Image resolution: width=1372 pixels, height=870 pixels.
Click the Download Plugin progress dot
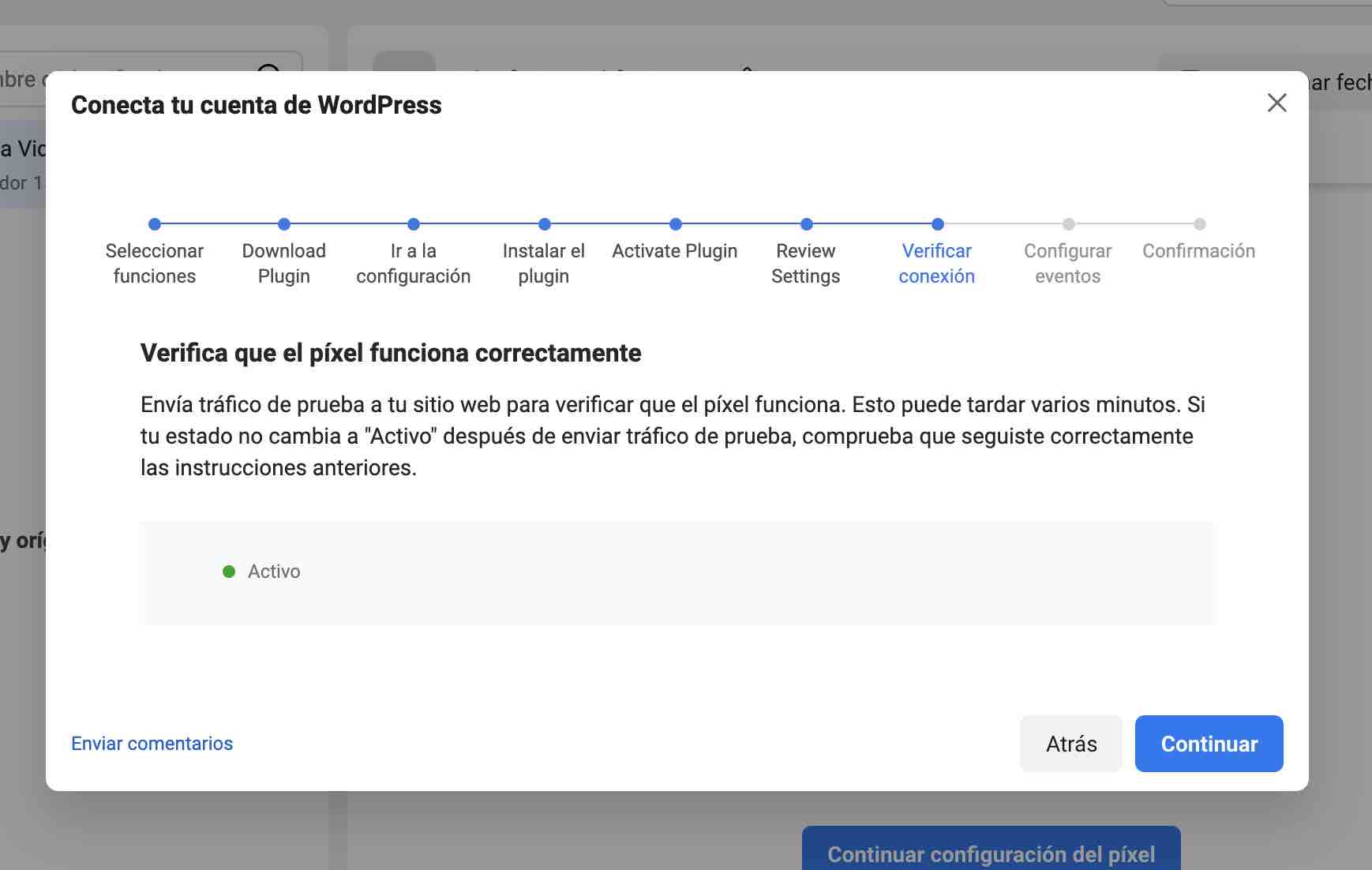pyautogui.click(x=284, y=224)
